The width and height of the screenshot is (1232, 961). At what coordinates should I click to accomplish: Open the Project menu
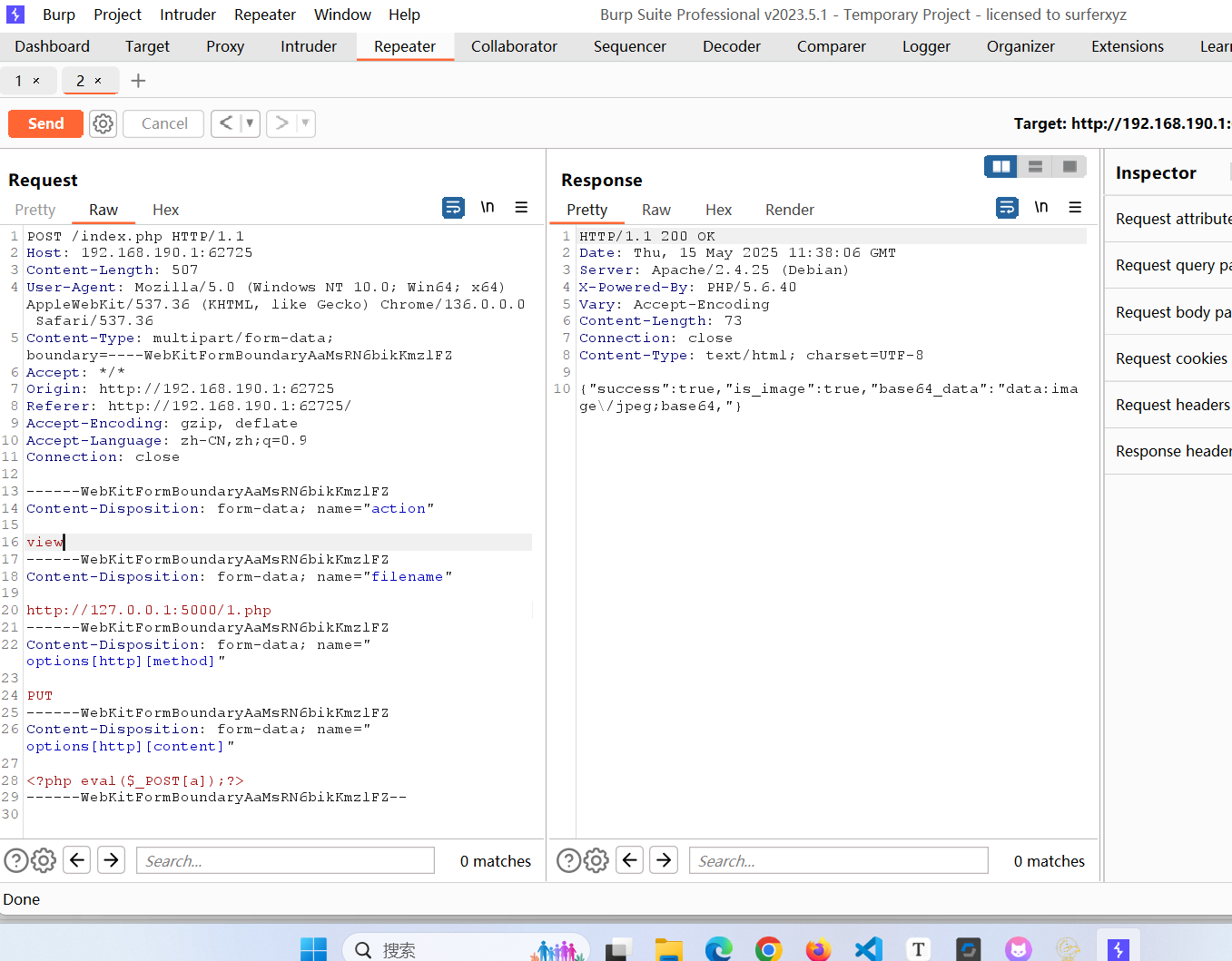coord(117,15)
